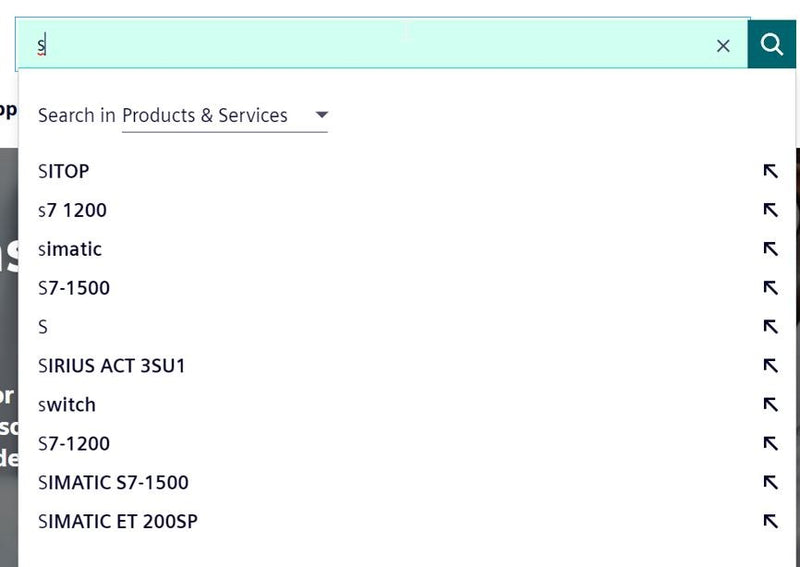Click the arrow icon beside SIMATIC S7-1500
This screenshot has height=567, width=800.
tap(770, 482)
